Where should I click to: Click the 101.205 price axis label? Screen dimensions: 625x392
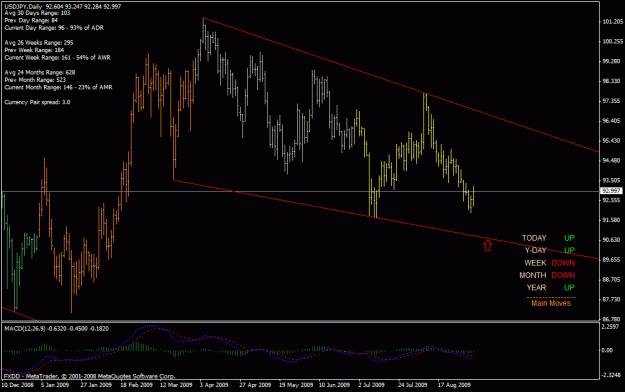click(x=613, y=22)
